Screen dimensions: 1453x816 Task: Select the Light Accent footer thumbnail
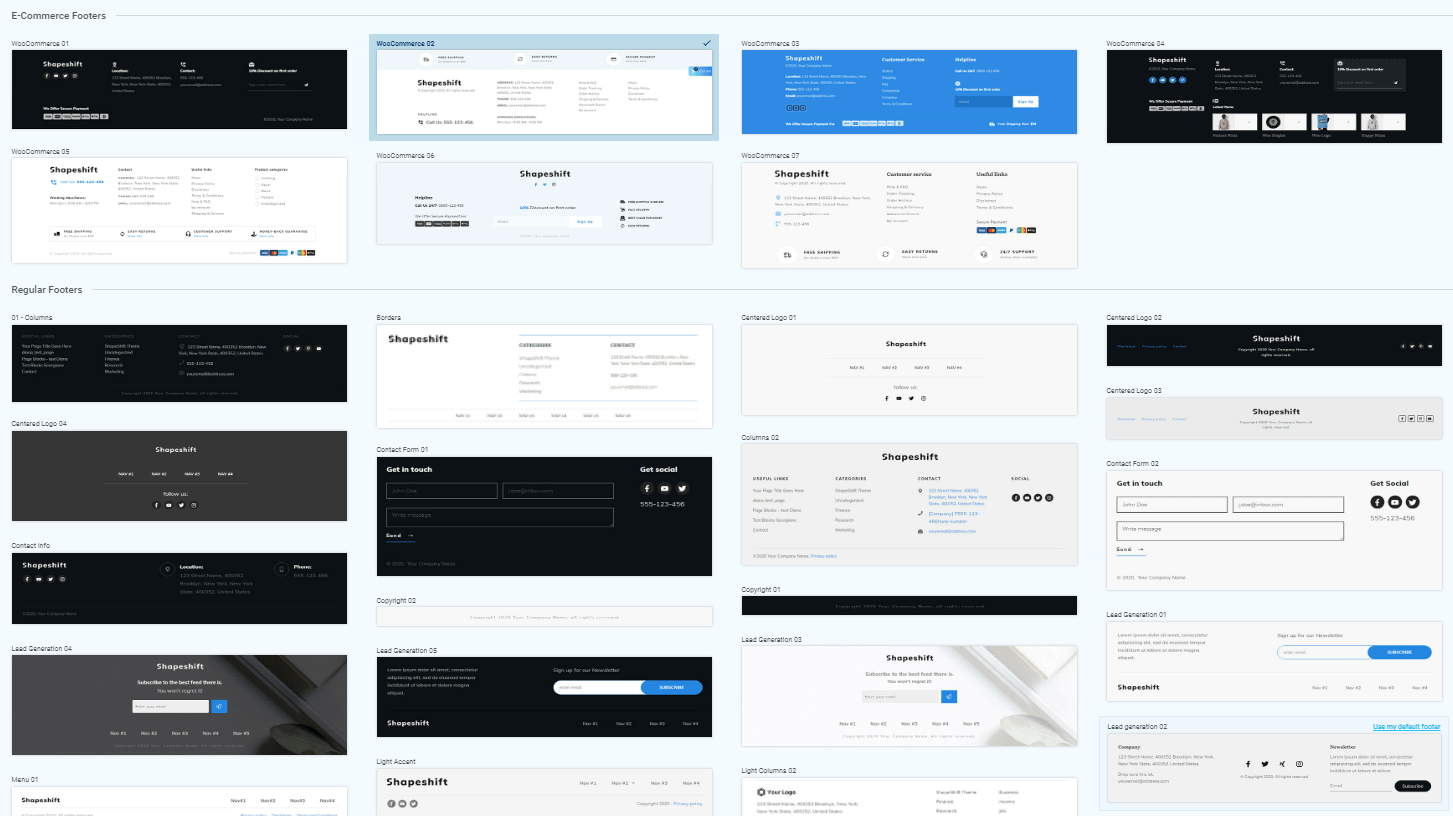(x=544, y=791)
